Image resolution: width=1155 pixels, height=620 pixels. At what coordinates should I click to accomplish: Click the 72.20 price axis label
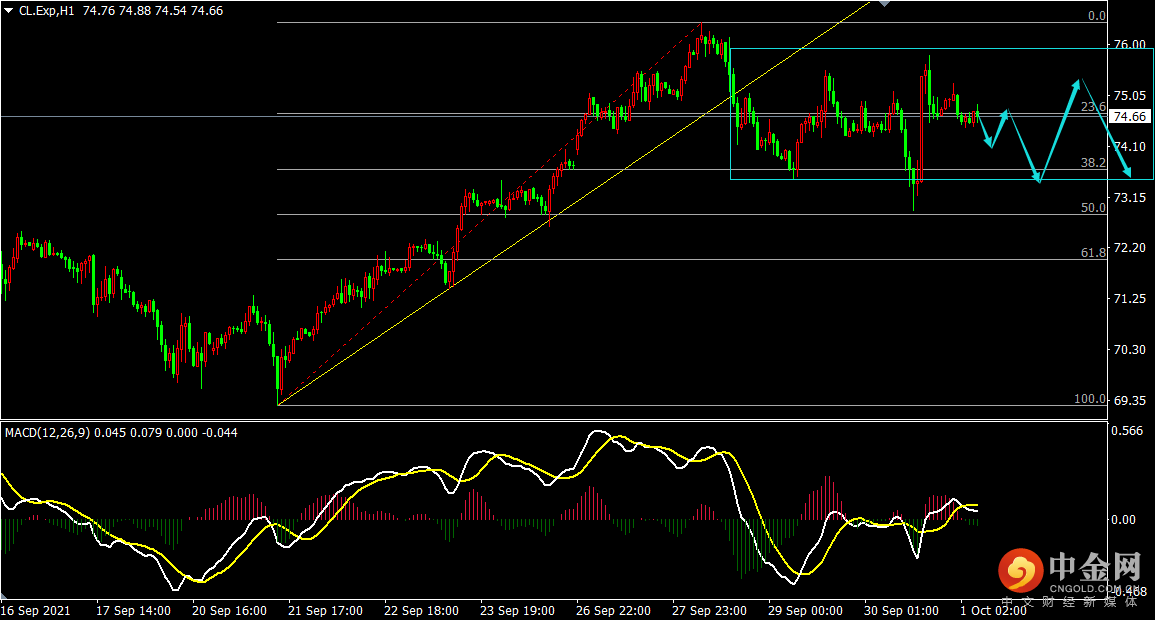(x=1130, y=248)
